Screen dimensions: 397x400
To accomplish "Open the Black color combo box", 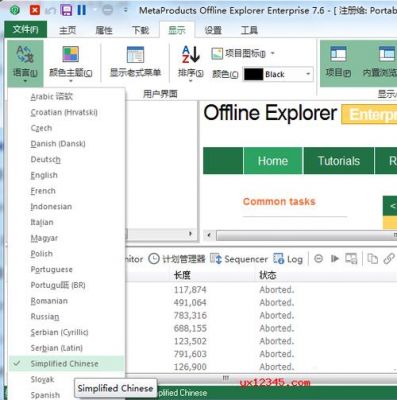I will point(278,74).
